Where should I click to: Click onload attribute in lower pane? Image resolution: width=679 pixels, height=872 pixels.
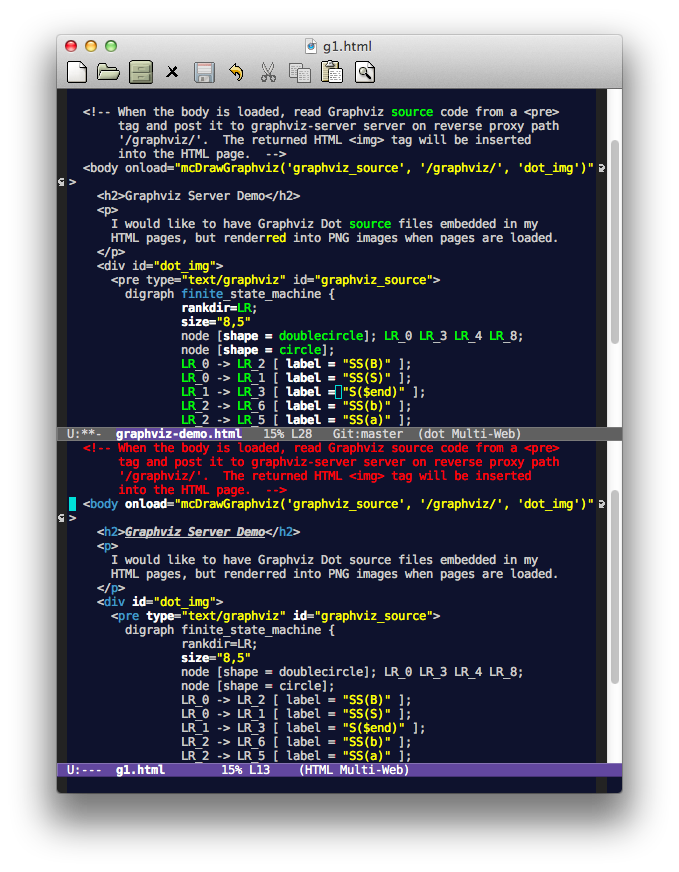(146, 504)
